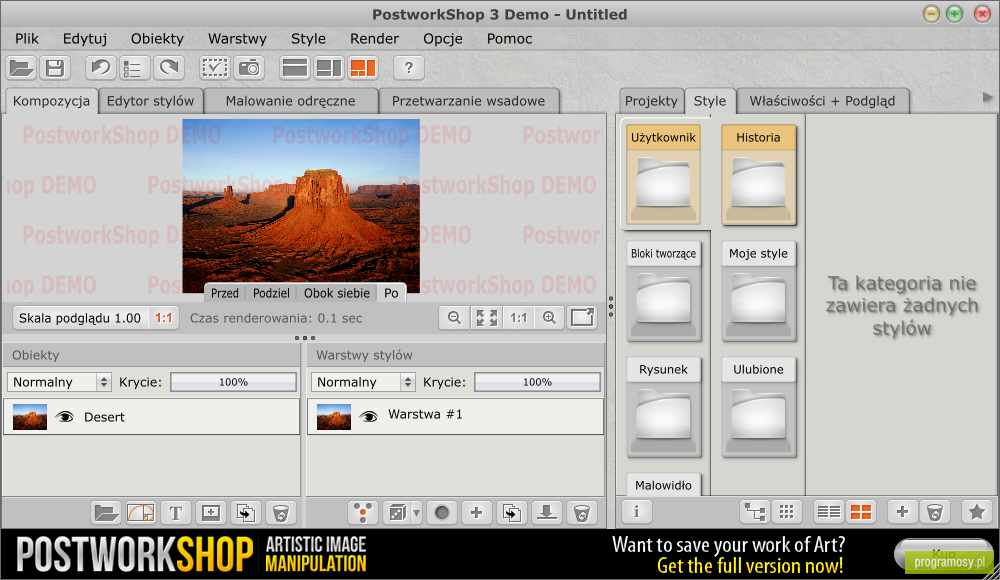Select the list view icon in the styles panel
The width and height of the screenshot is (1000, 580).
(x=828, y=511)
